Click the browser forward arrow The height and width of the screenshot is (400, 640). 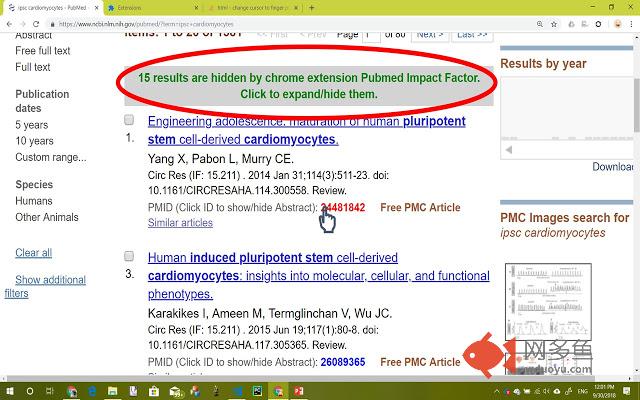tap(22, 24)
